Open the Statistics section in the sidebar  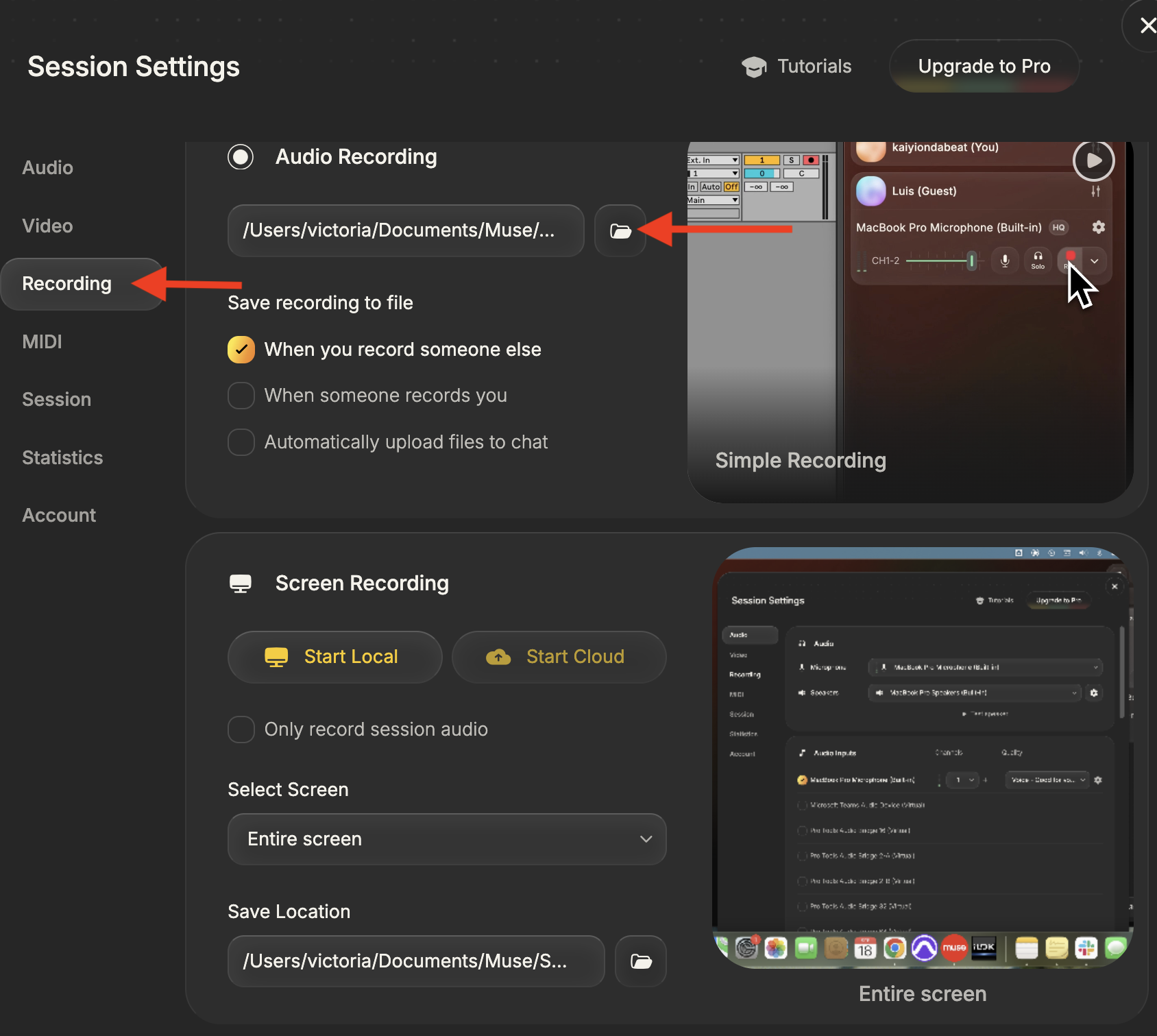coord(62,457)
